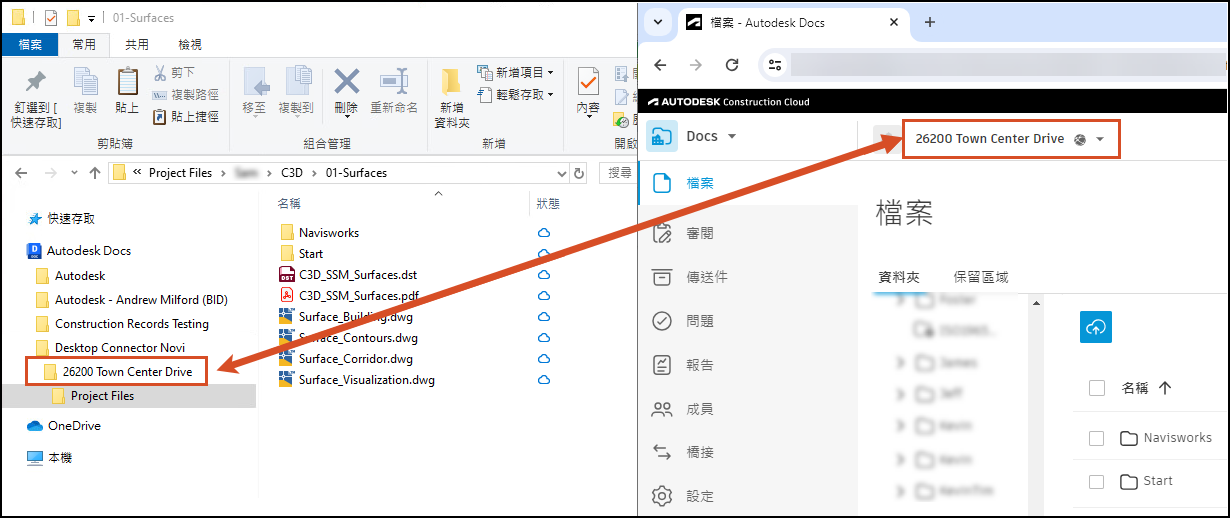Click C3D in Explorer address breadcrumb

[291, 173]
